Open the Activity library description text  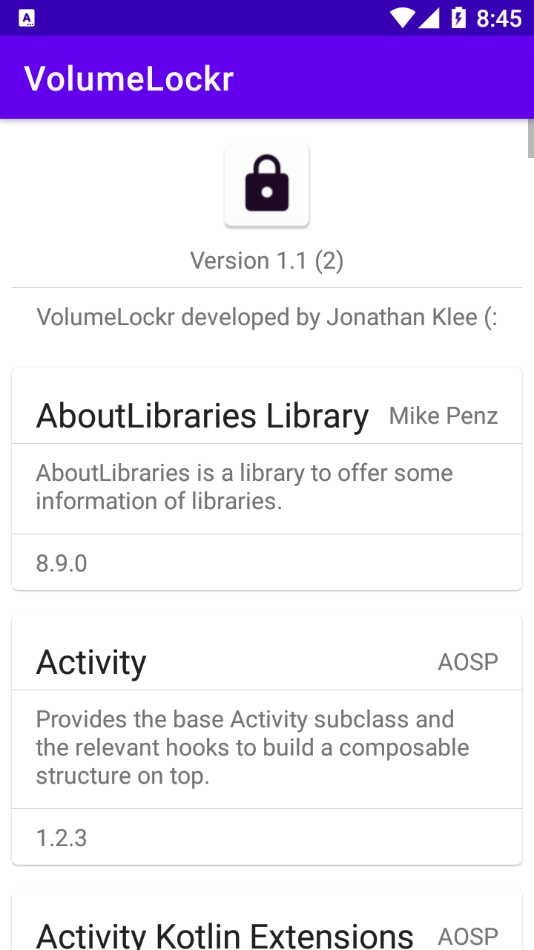pos(253,748)
